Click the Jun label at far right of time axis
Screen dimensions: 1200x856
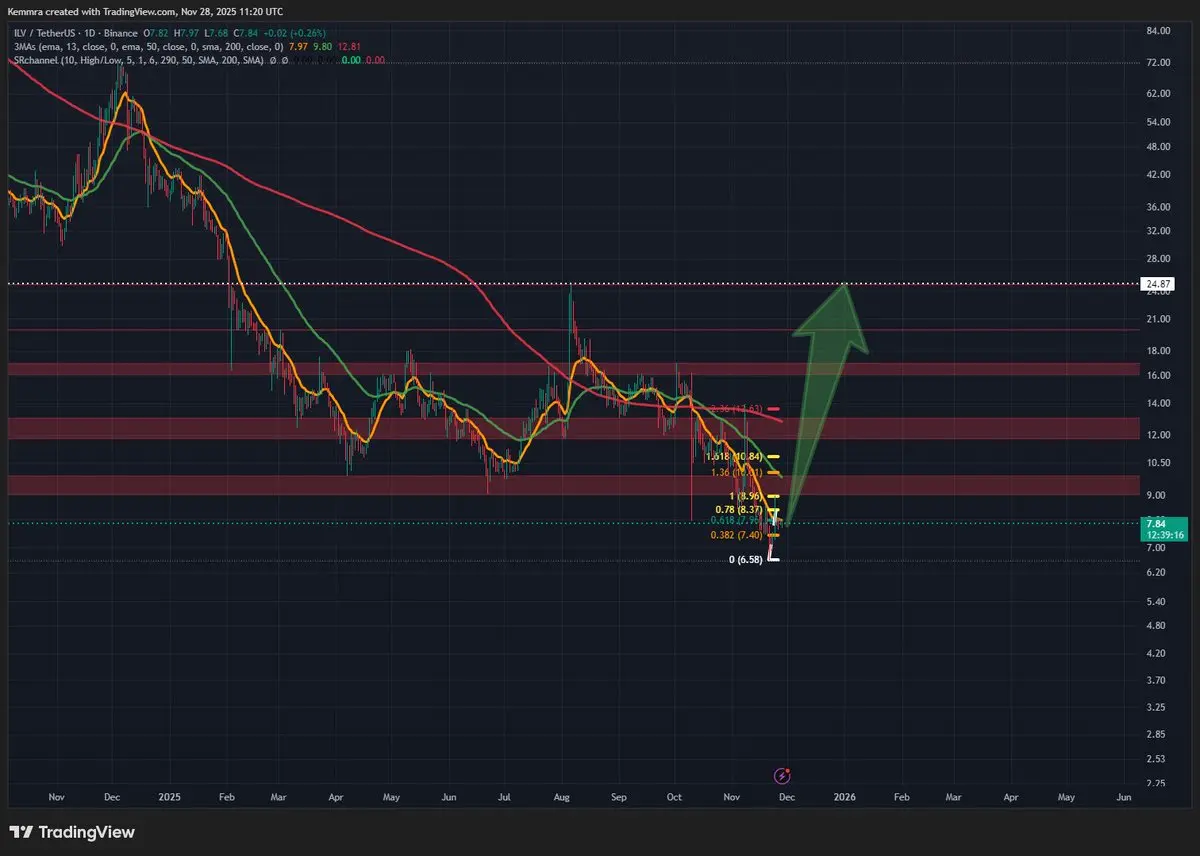pos(1123,798)
